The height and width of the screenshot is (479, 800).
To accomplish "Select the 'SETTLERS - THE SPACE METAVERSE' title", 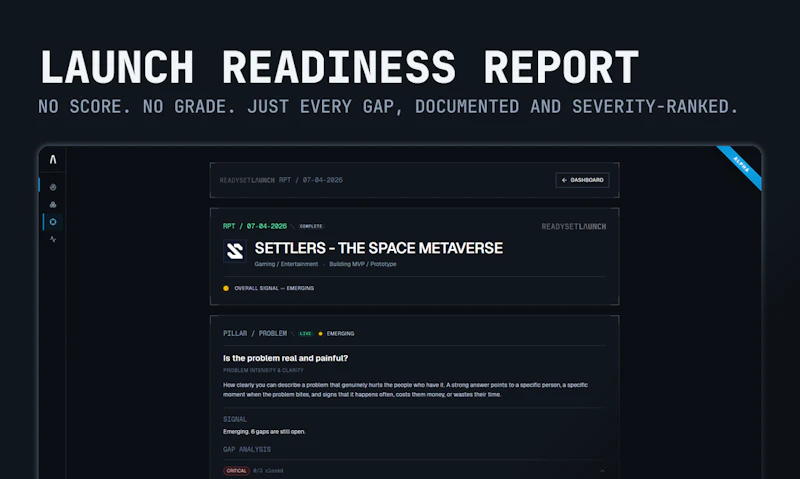I will 379,248.
